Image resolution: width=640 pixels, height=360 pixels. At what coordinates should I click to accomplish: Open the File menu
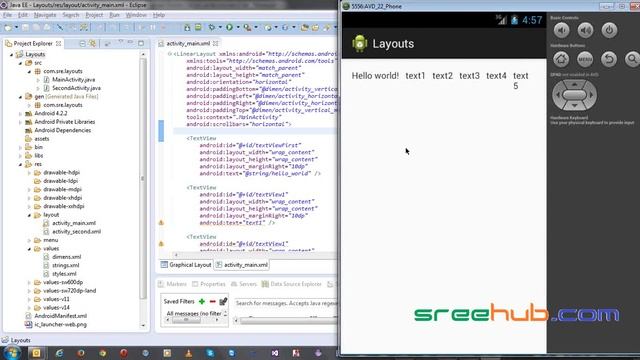pos(7,15)
